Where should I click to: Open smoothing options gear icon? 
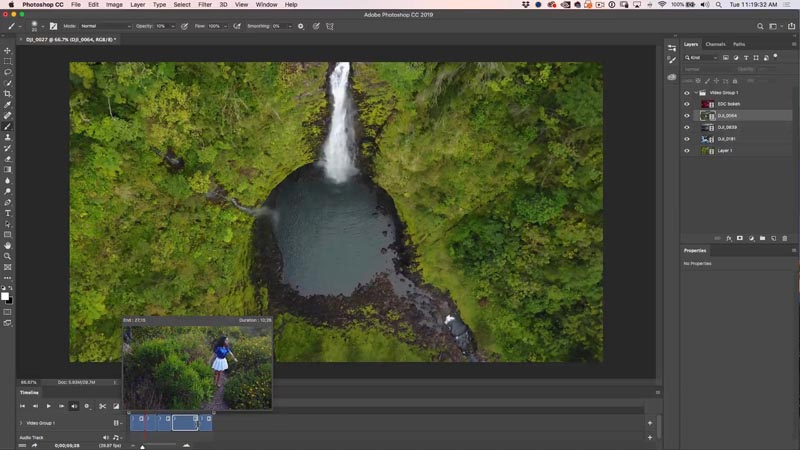tap(301, 26)
